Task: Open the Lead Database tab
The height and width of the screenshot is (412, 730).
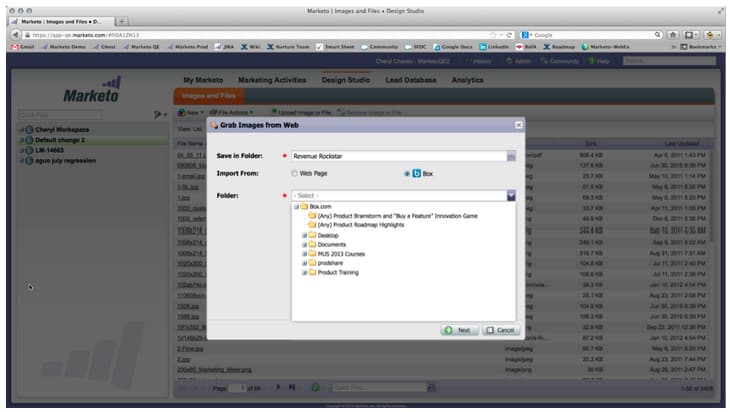Action: click(411, 80)
